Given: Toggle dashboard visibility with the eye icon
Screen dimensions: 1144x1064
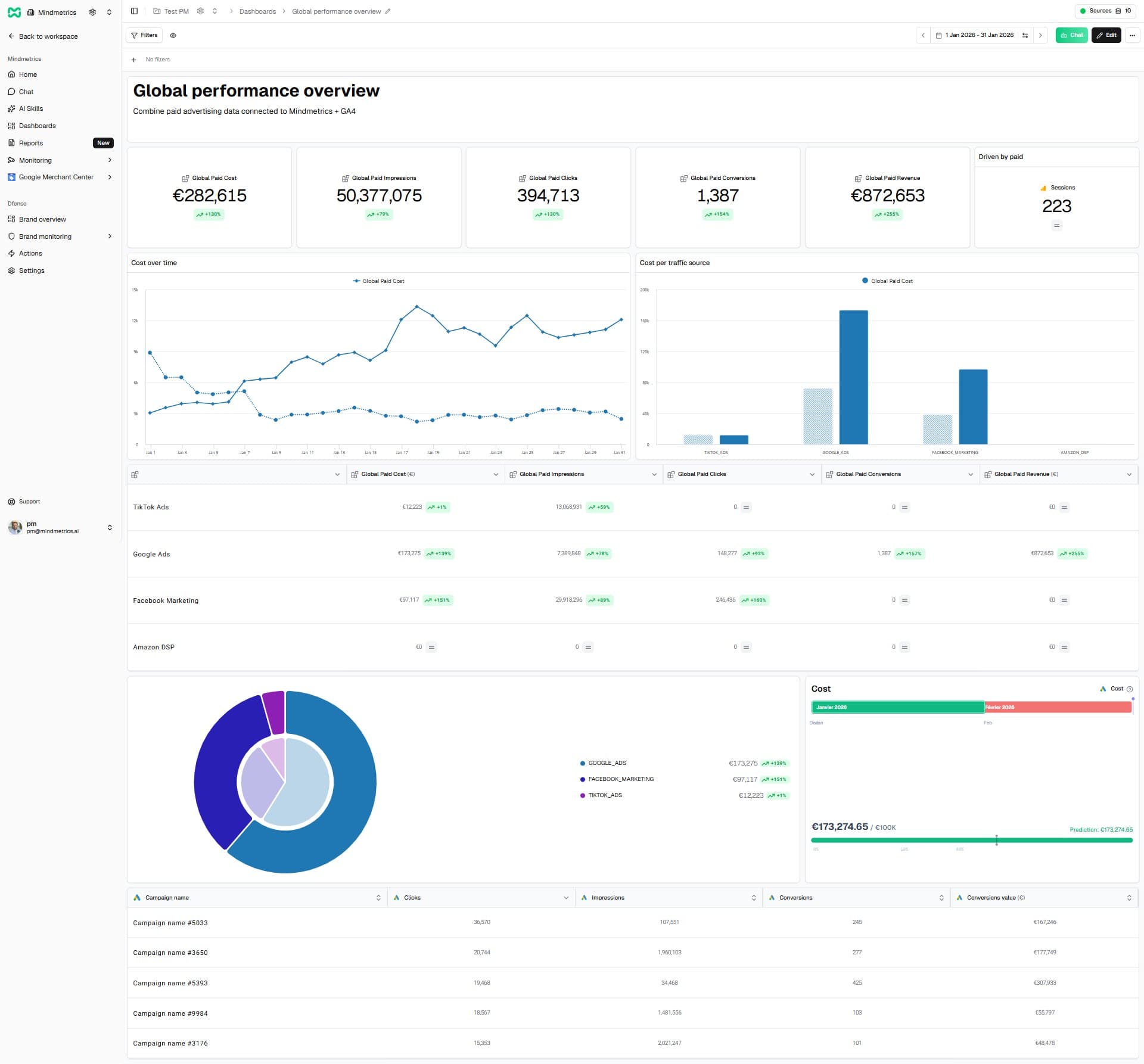Looking at the screenshot, I should pos(173,35).
